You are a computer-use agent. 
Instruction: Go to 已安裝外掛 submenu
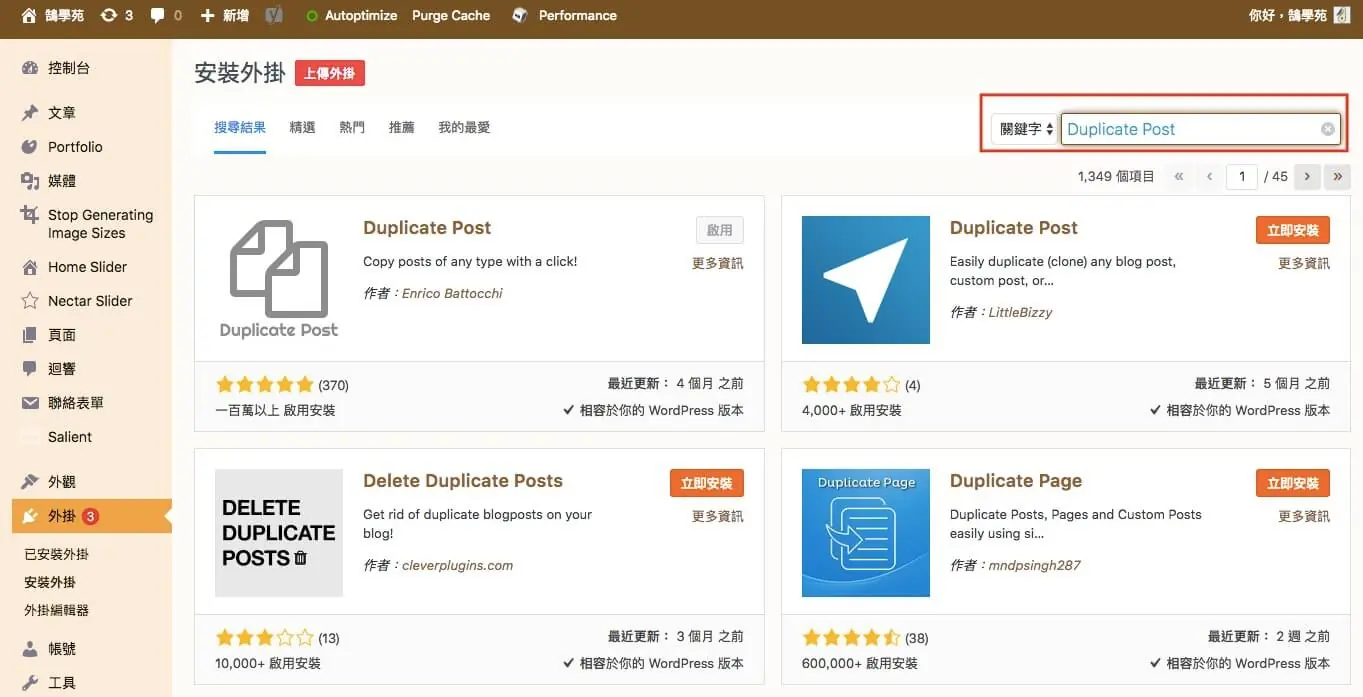[57, 554]
